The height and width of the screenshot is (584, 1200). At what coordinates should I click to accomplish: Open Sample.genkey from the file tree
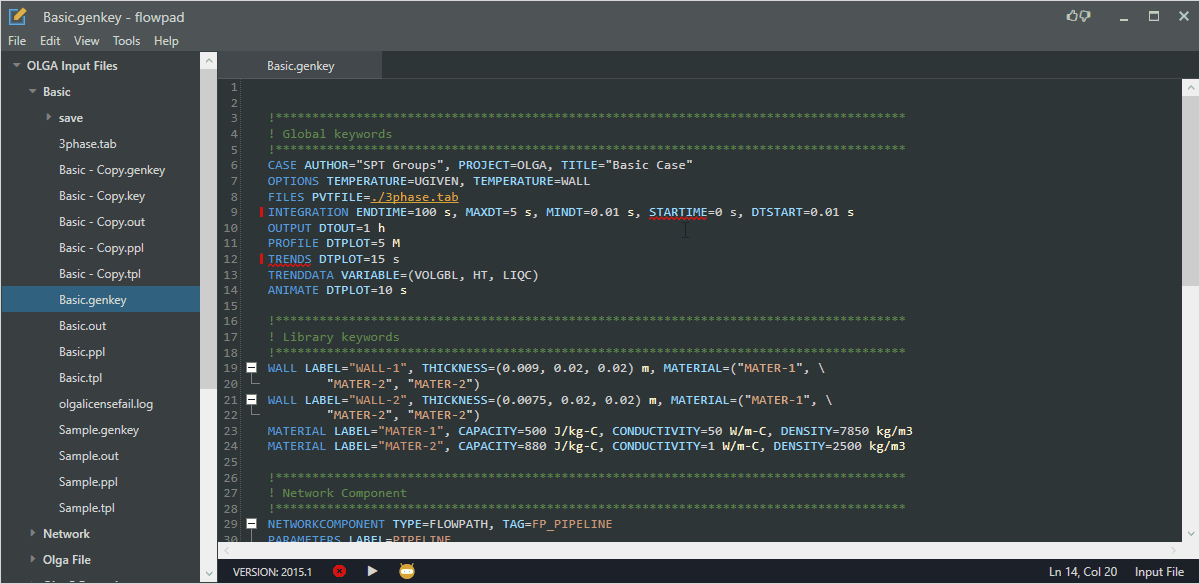98,430
